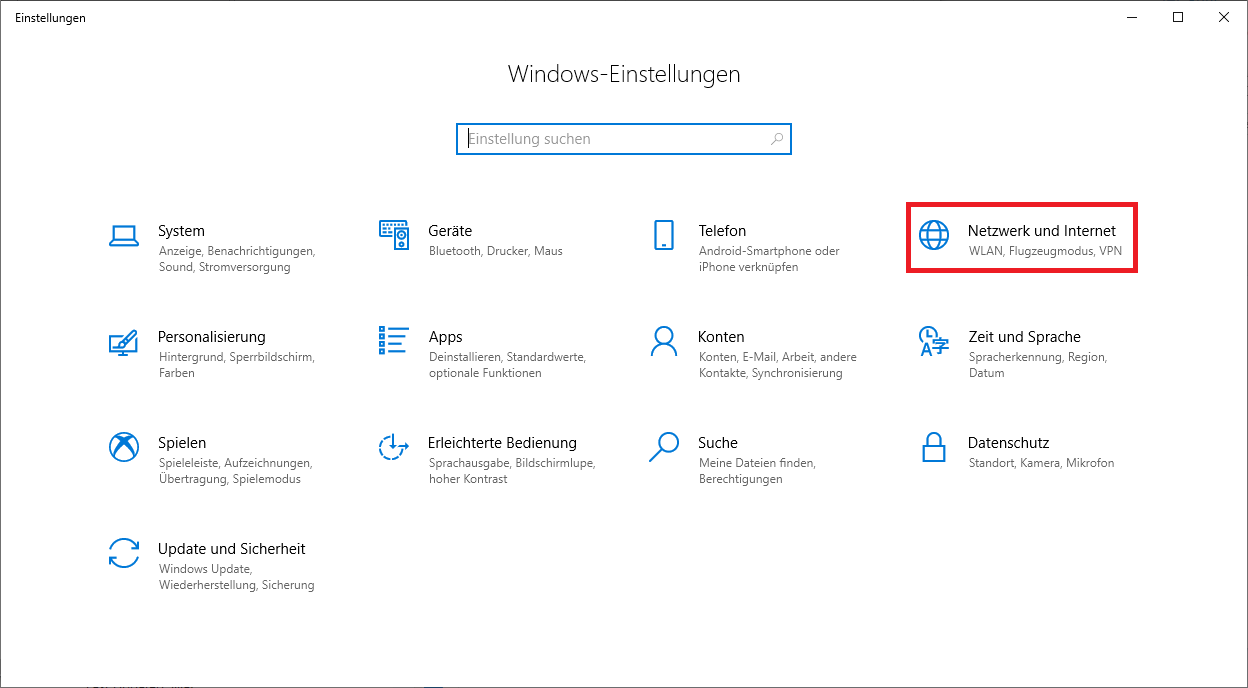Select the "Erleichterte Bedienung" heading text
The height and width of the screenshot is (688, 1248).
pos(502,443)
